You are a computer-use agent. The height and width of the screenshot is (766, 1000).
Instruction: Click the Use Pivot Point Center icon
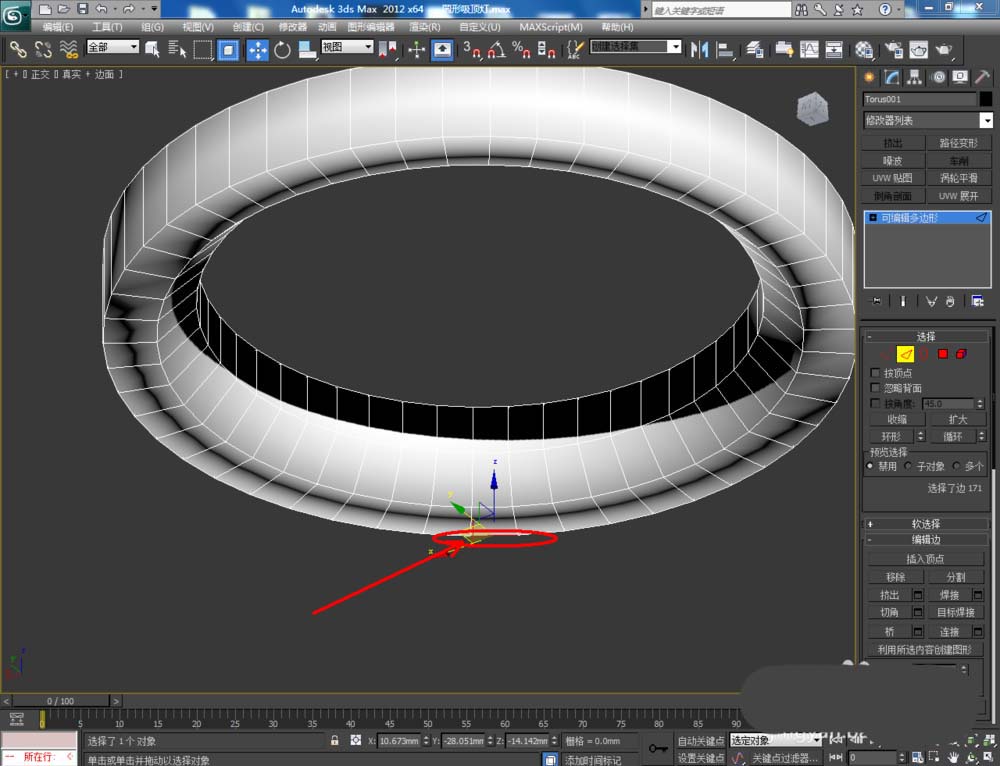coord(387,49)
